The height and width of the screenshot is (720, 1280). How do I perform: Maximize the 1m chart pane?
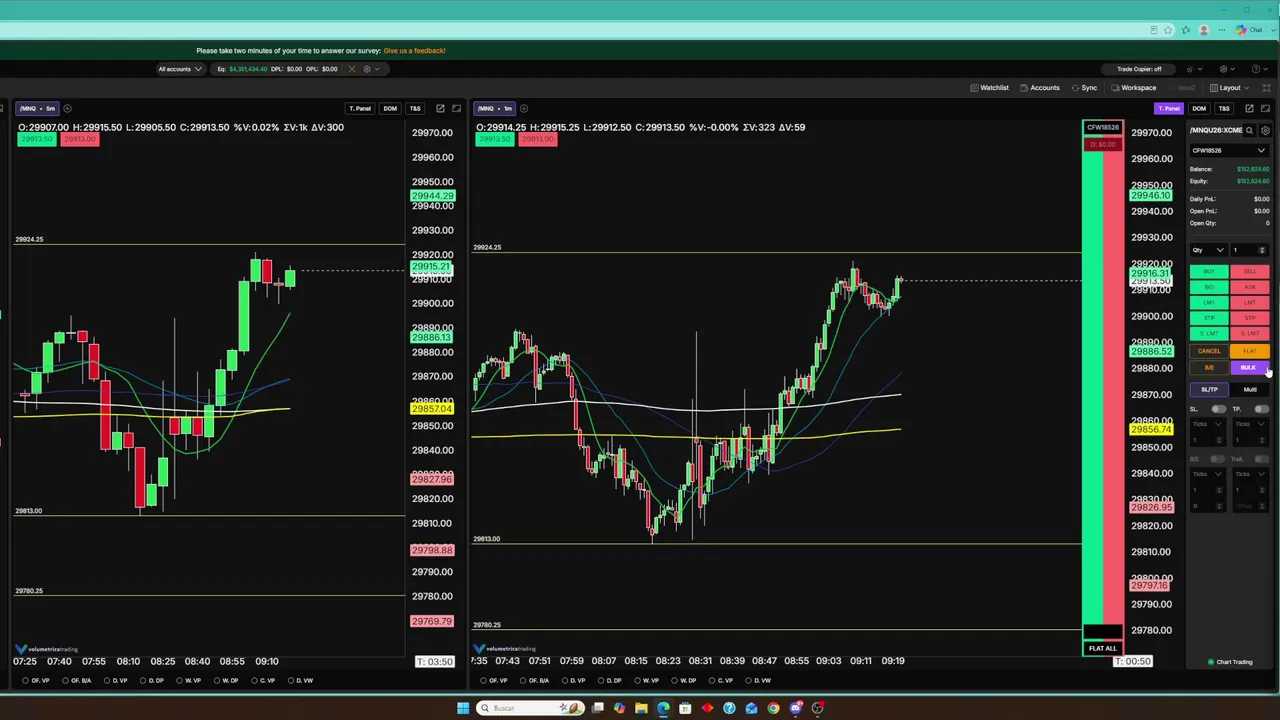(1265, 108)
